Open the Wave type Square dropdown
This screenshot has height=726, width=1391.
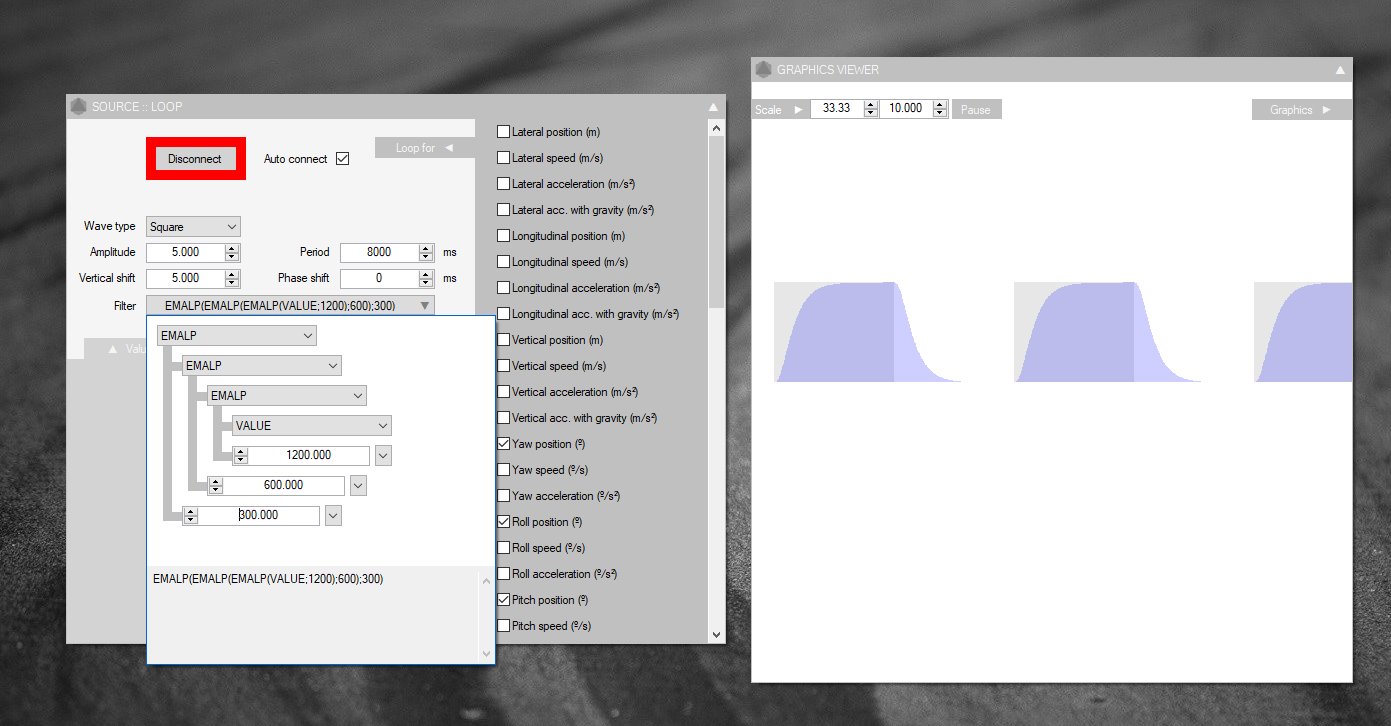[x=193, y=227]
